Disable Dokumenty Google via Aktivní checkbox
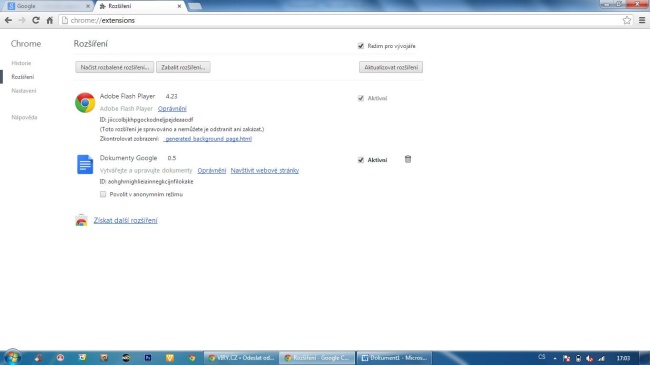The image size is (650, 365). [x=361, y=160]
